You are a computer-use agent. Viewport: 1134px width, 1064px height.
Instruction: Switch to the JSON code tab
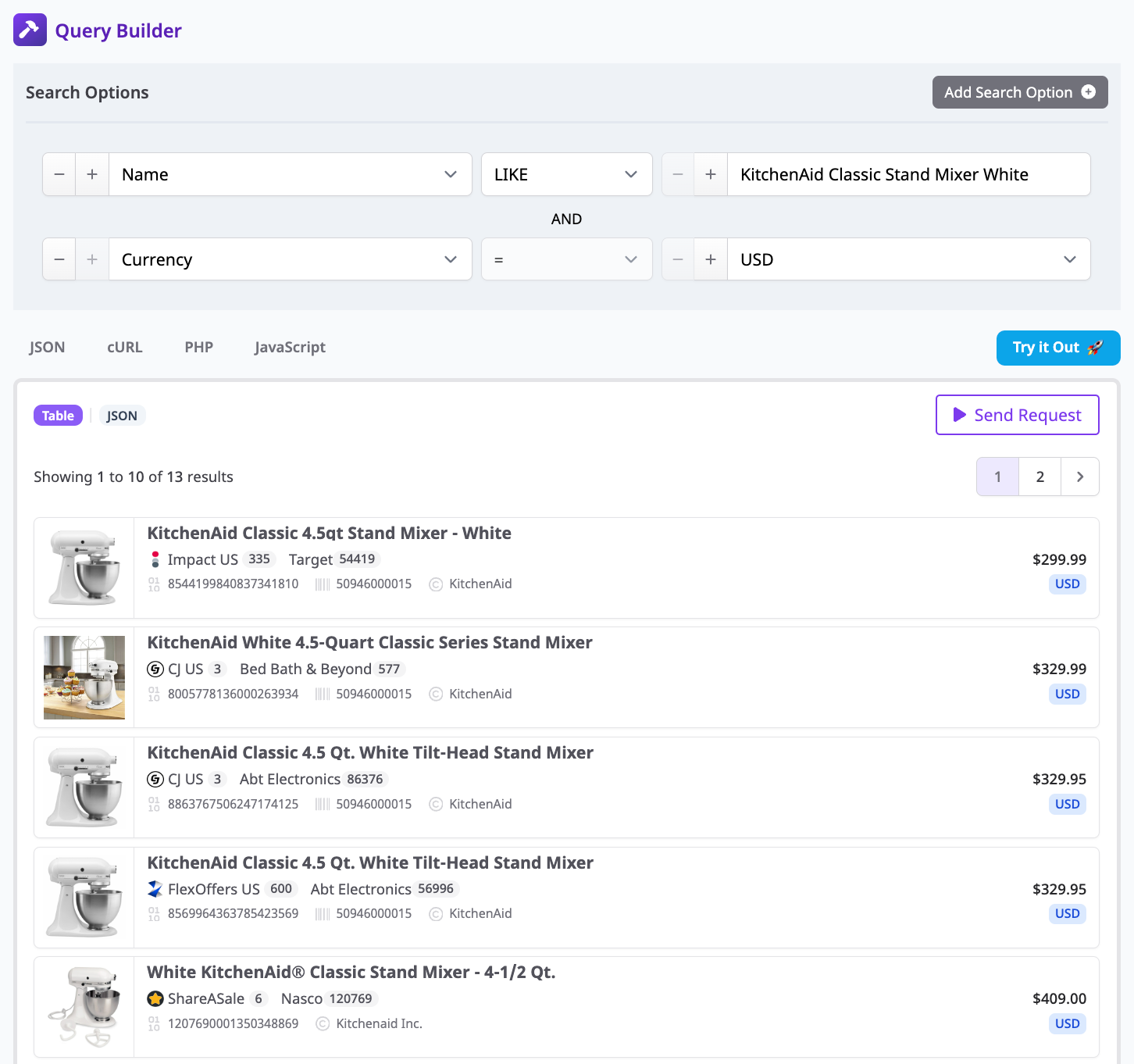pos(47,348)
